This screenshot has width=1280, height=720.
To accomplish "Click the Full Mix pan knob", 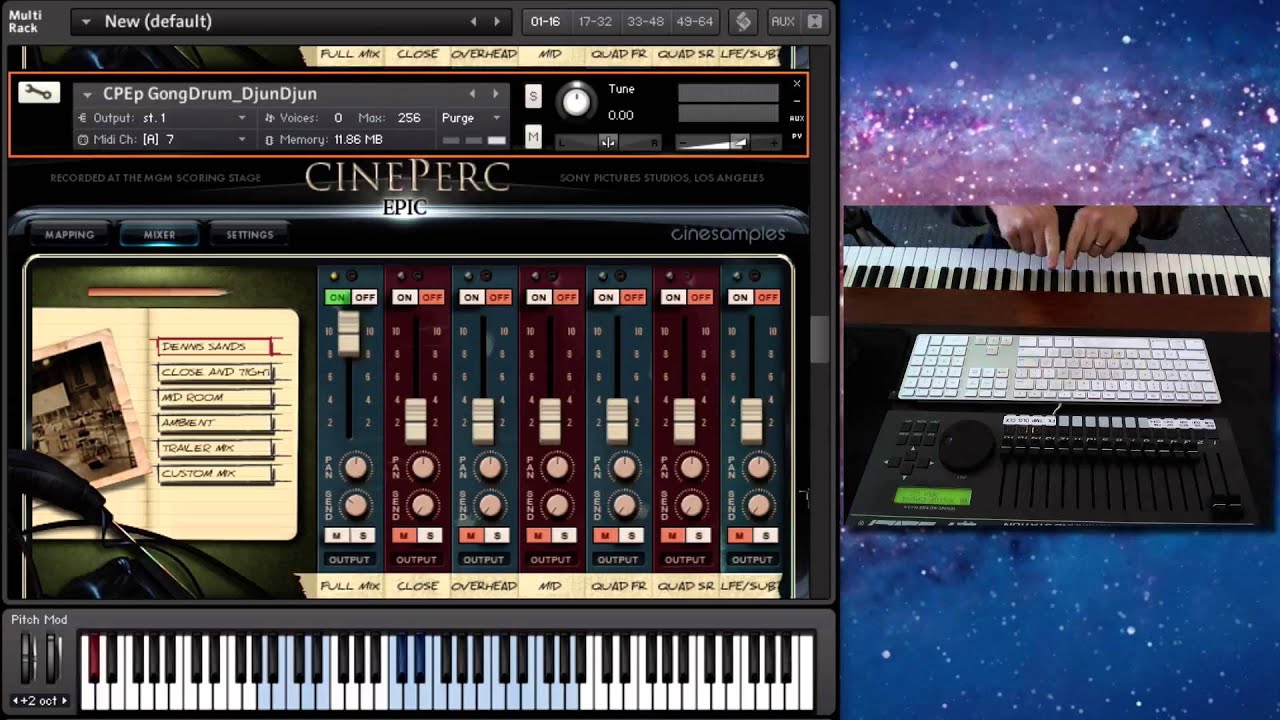I will click(x=355, y=467).
